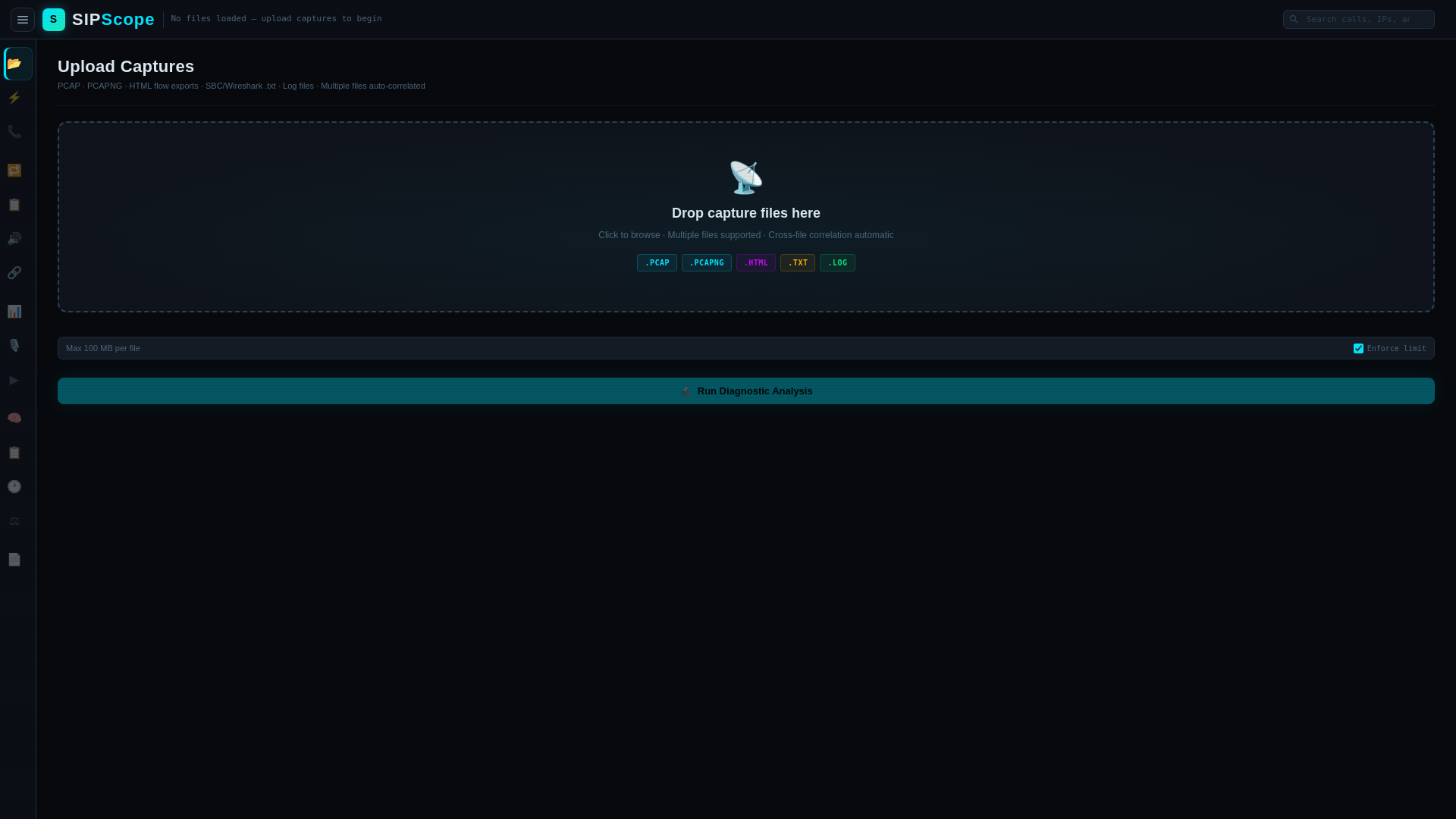This screenshot has width=1456, height=819.
Task: Open the chain link sidebar section
Action: tap(14, 273)
